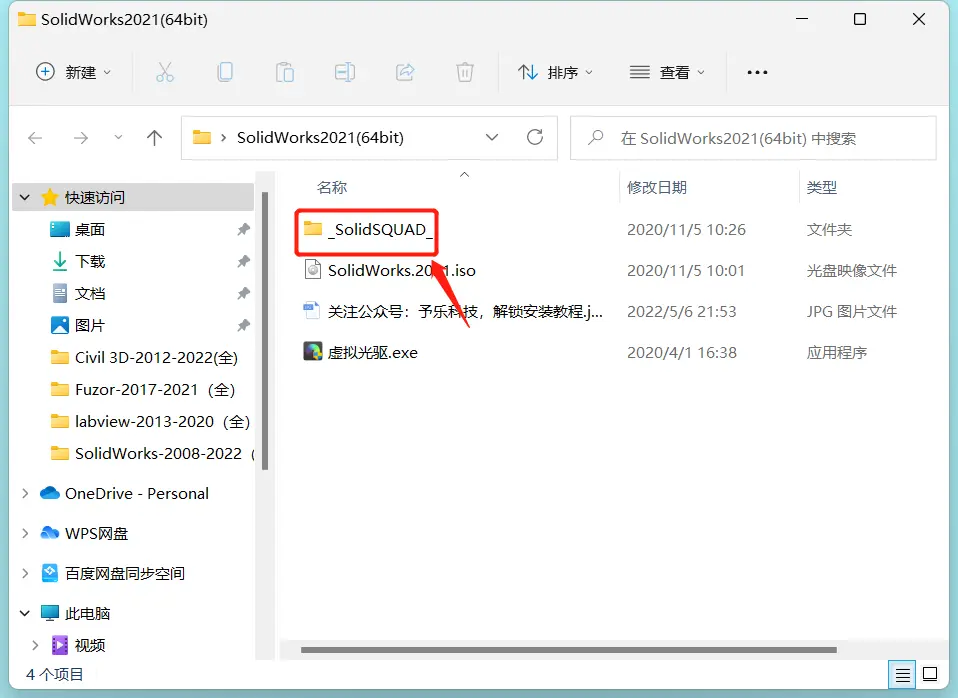Image resolution: width=958 pixels, height=698 pixels.
Task: Click the Copy icon in toolbar
Action: pyautogui.click(x=225, y=72)
